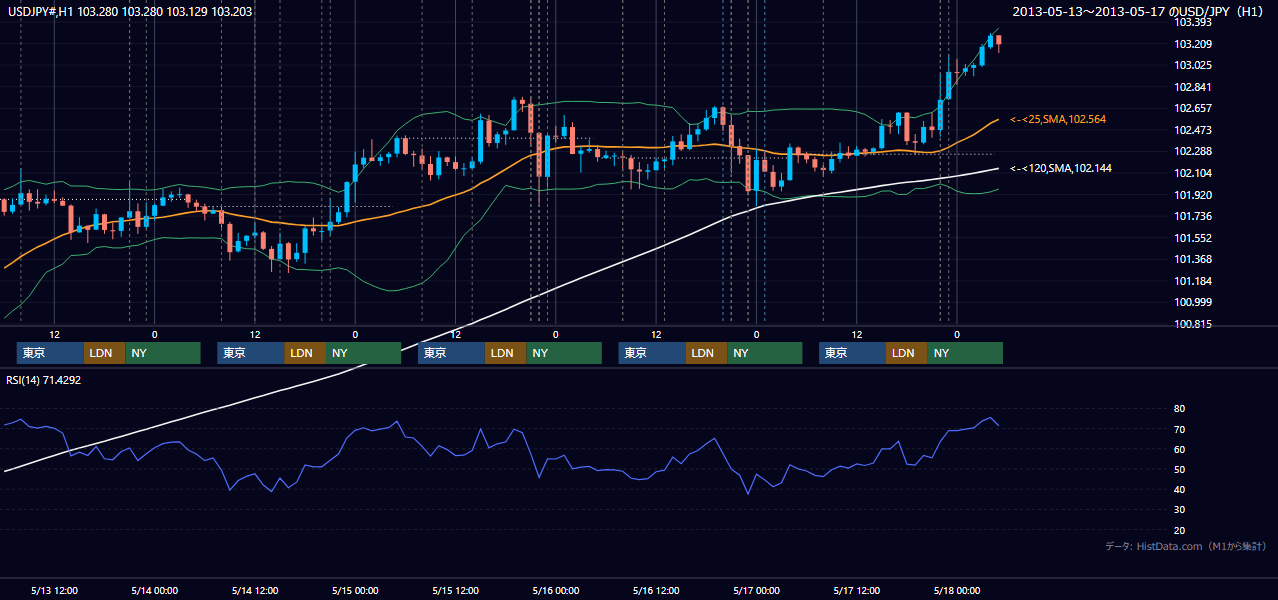Select the RSI(14) 71.4292 indicator label
This screenshot has width=1278, height=600.
click(43, 380)
